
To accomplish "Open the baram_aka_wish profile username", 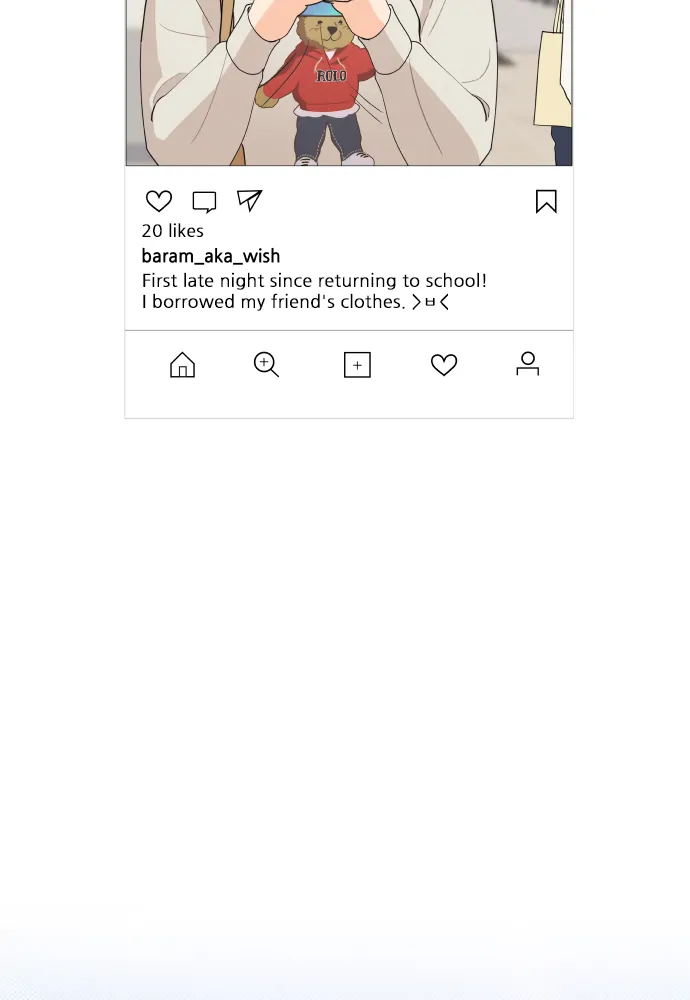I will coord(211,256).
